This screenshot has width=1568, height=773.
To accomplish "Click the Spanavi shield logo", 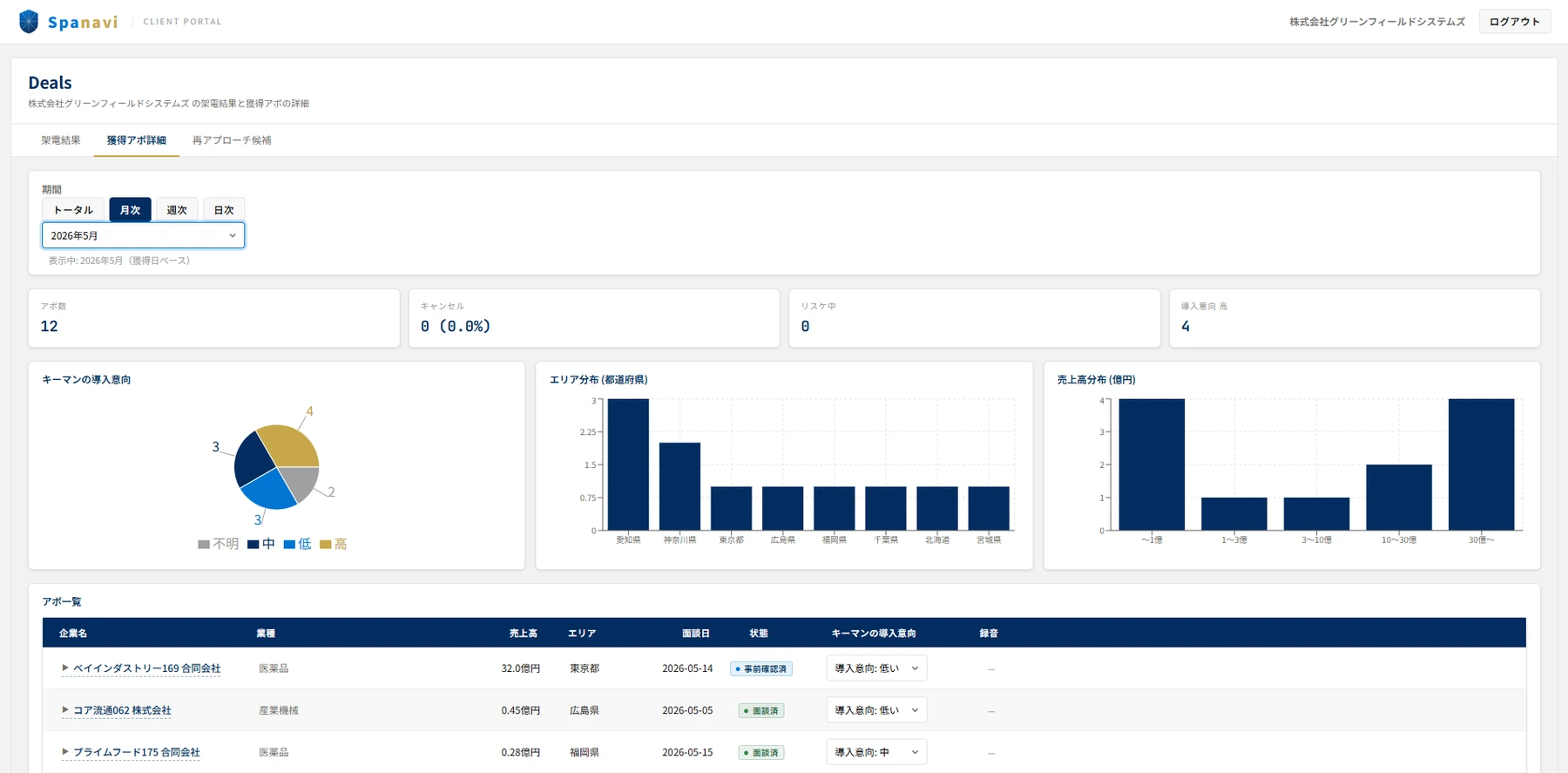I will [x=29, y=21].
